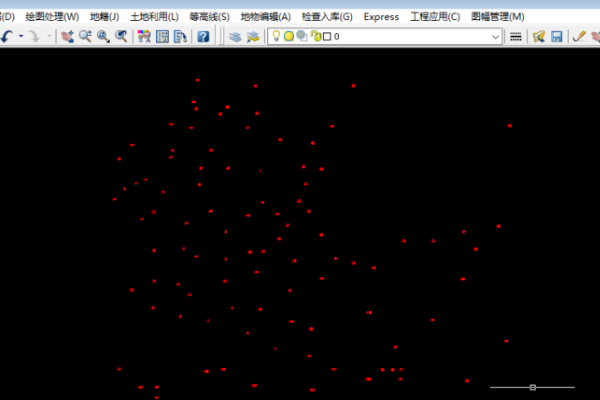
Task: Click the slider handle at bottom right
Action: (x=532, y=387)
